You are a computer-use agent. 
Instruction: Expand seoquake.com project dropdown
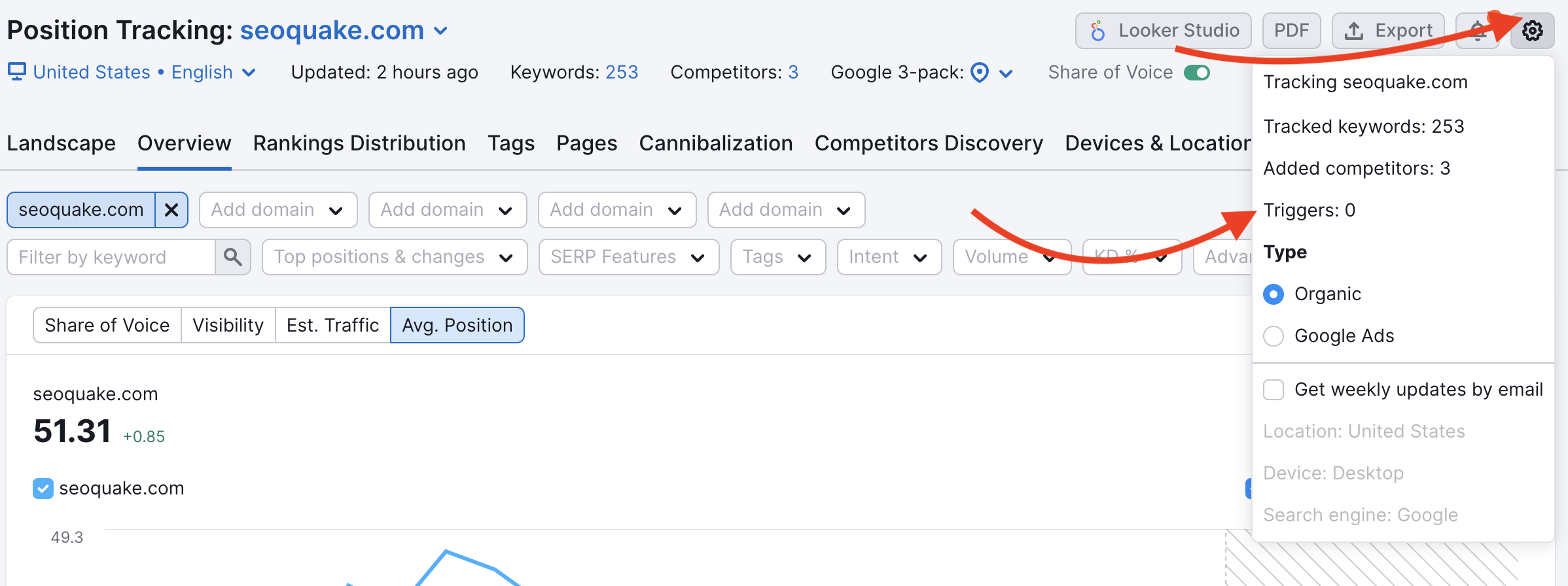pyautogui.click(x=441, y=31)
